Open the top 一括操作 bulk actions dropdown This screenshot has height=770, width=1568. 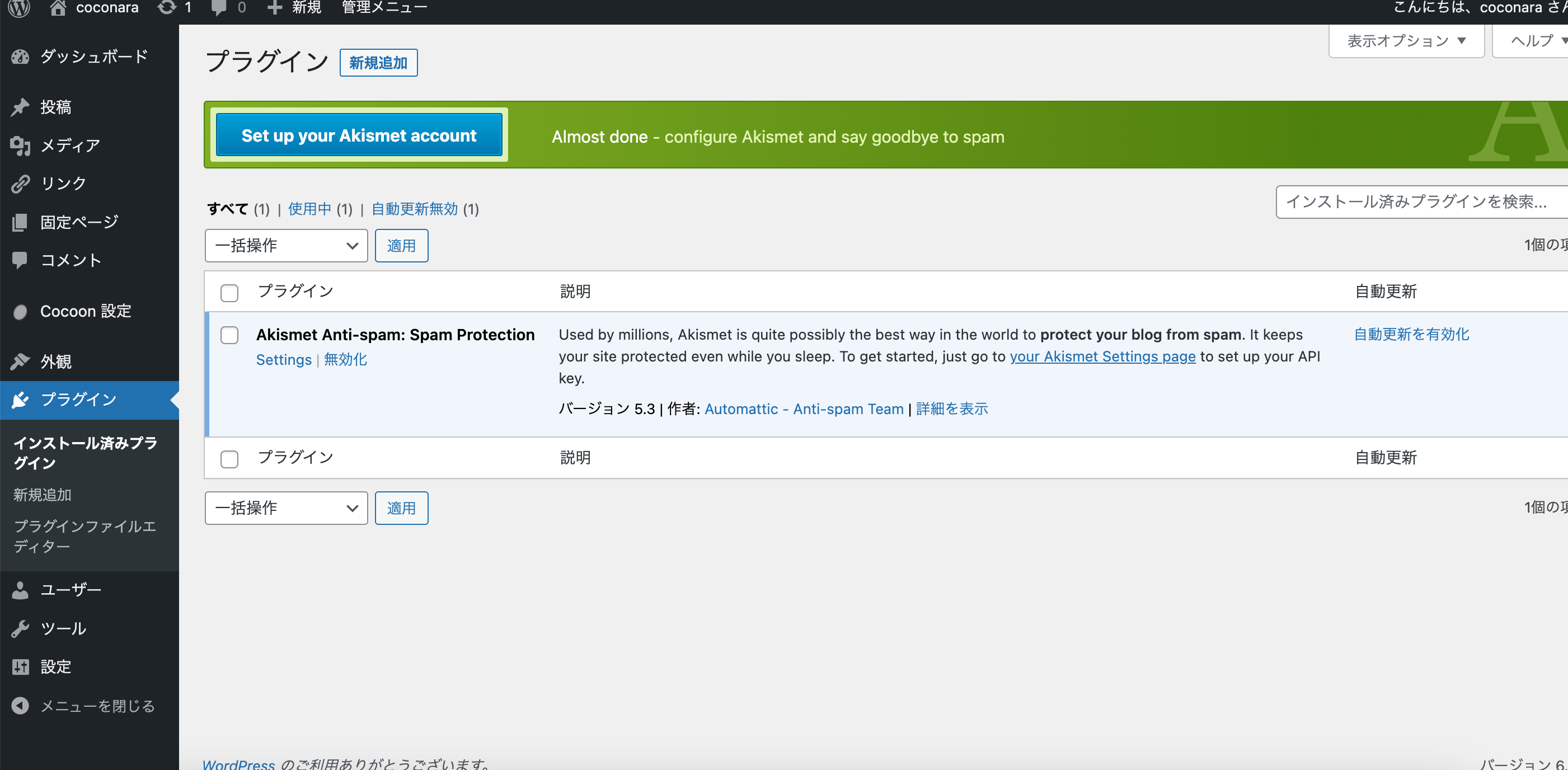286,246
